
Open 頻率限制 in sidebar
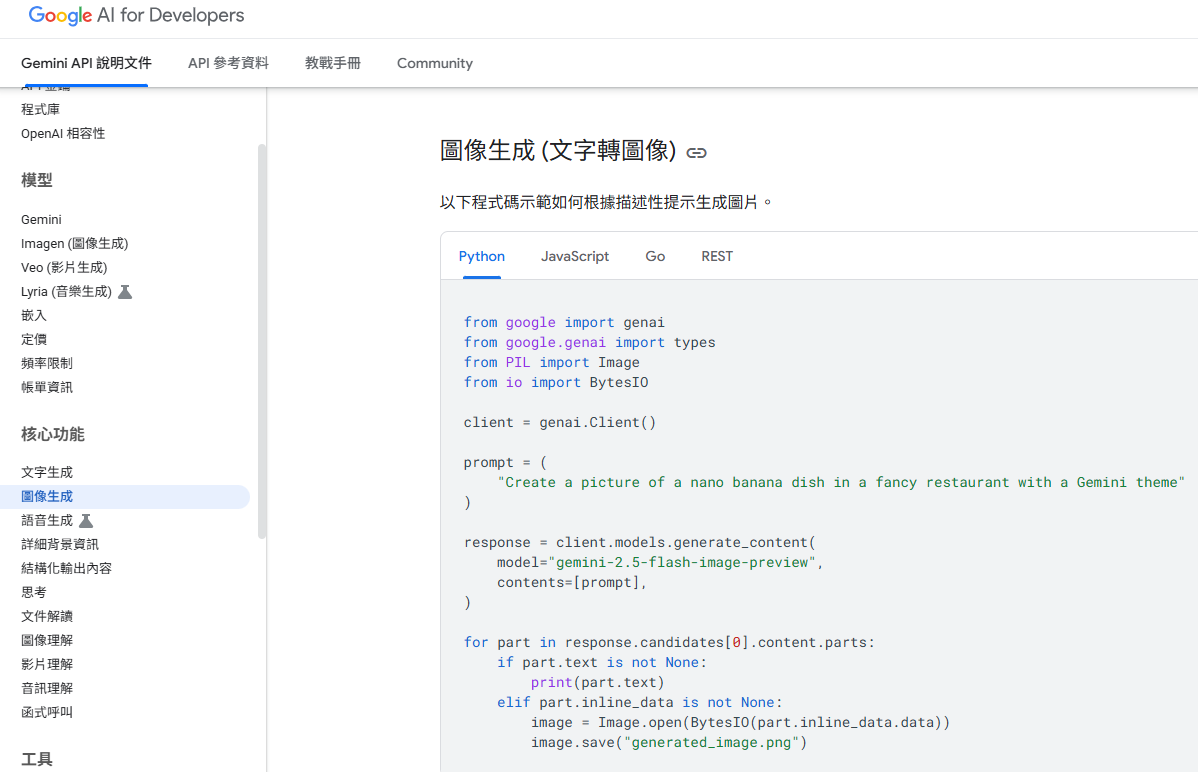47,363
